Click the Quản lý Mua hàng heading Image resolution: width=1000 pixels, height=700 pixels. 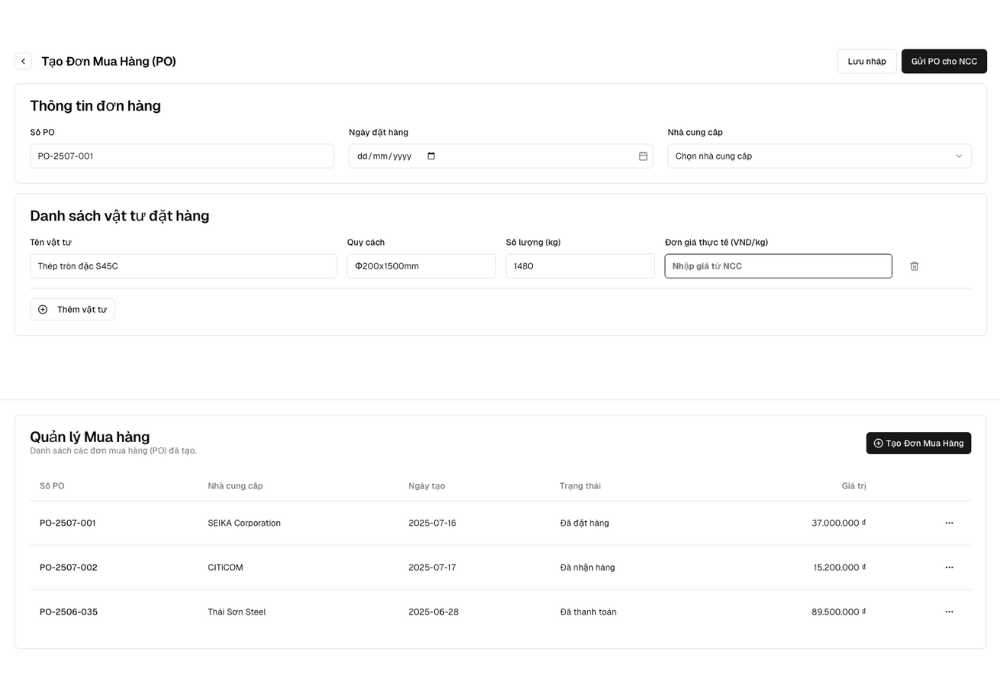[90, 437]
